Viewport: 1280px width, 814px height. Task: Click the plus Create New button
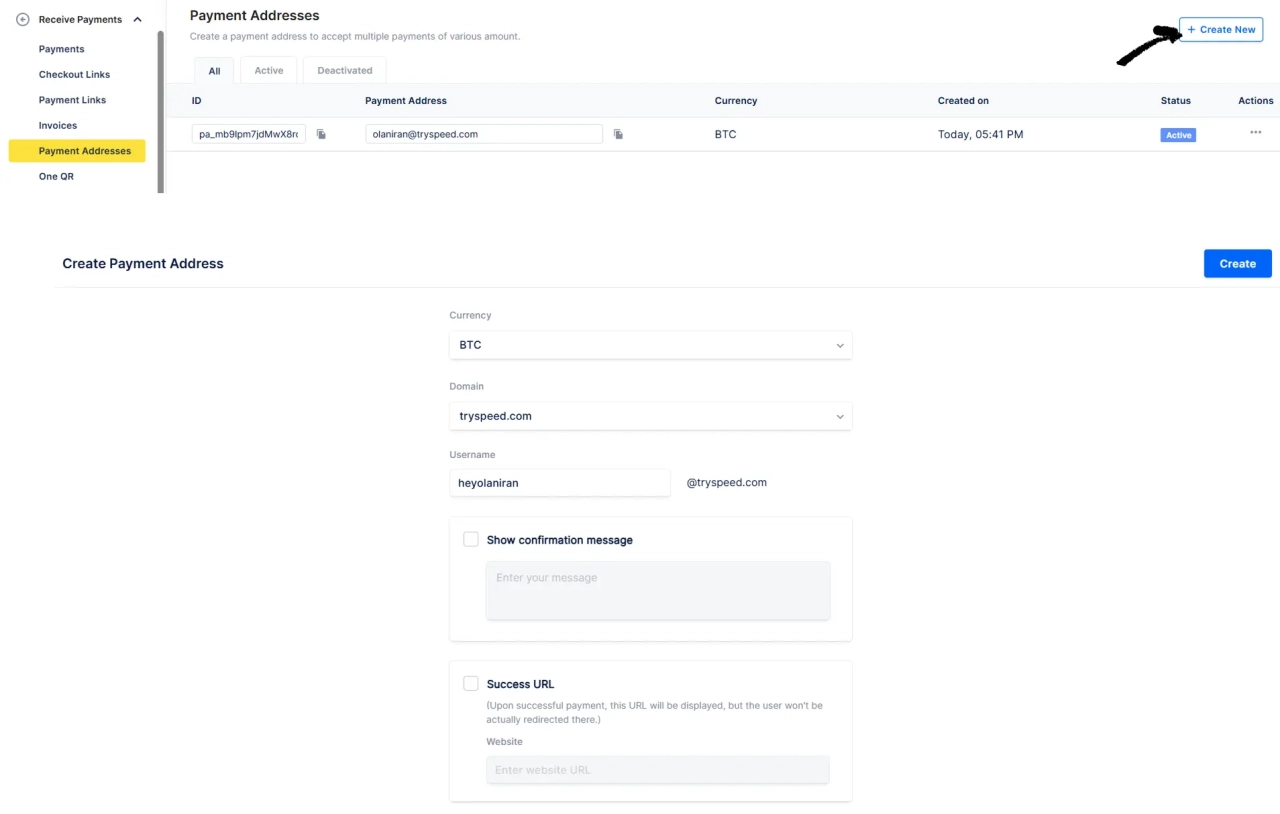click(1221, 30)
